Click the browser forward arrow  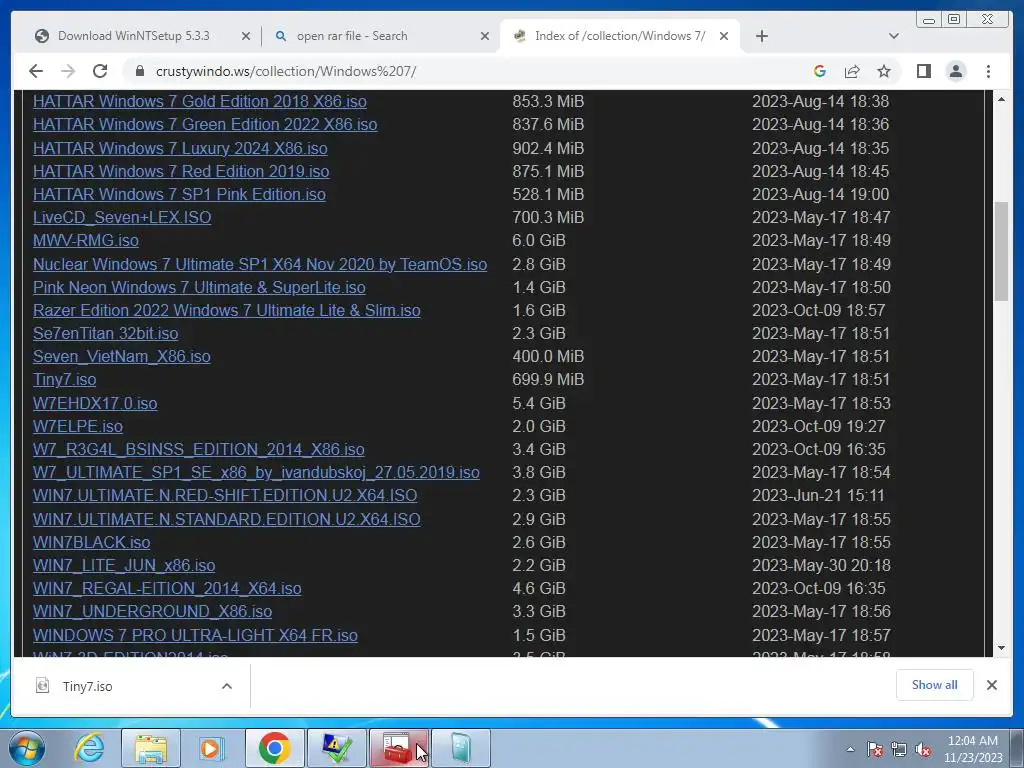click(x=68, y=71)
